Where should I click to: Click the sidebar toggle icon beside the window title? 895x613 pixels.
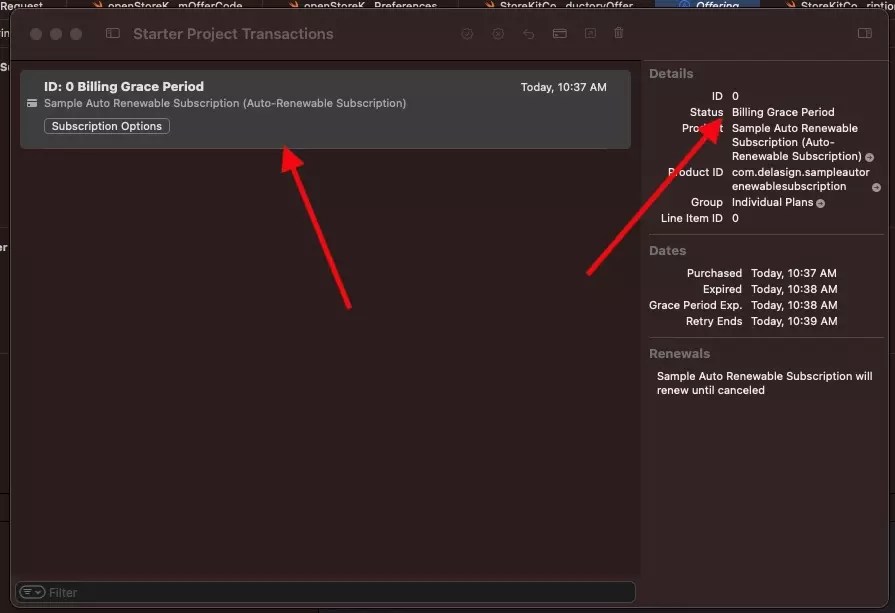[112, 32]
